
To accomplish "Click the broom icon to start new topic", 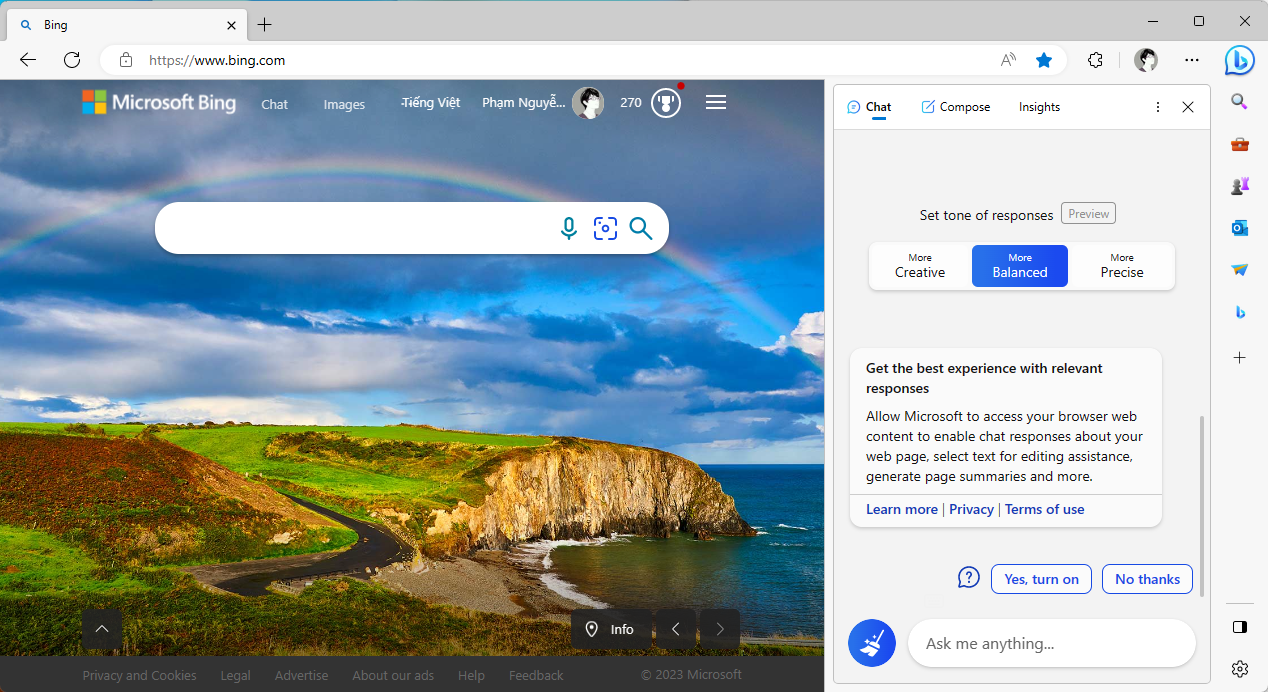I will click(871, 643).
